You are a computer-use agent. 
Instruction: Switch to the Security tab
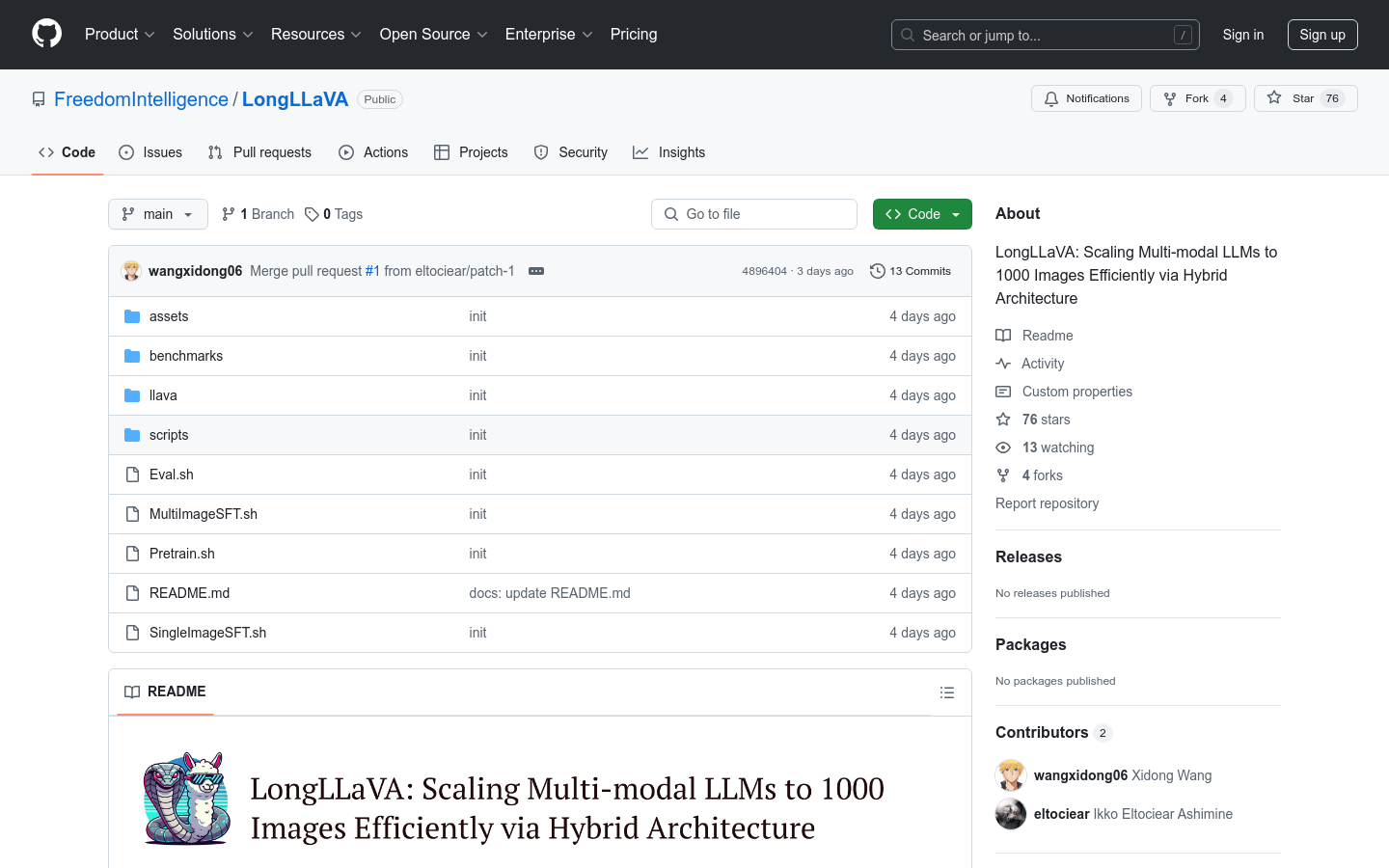coord(571,152)
